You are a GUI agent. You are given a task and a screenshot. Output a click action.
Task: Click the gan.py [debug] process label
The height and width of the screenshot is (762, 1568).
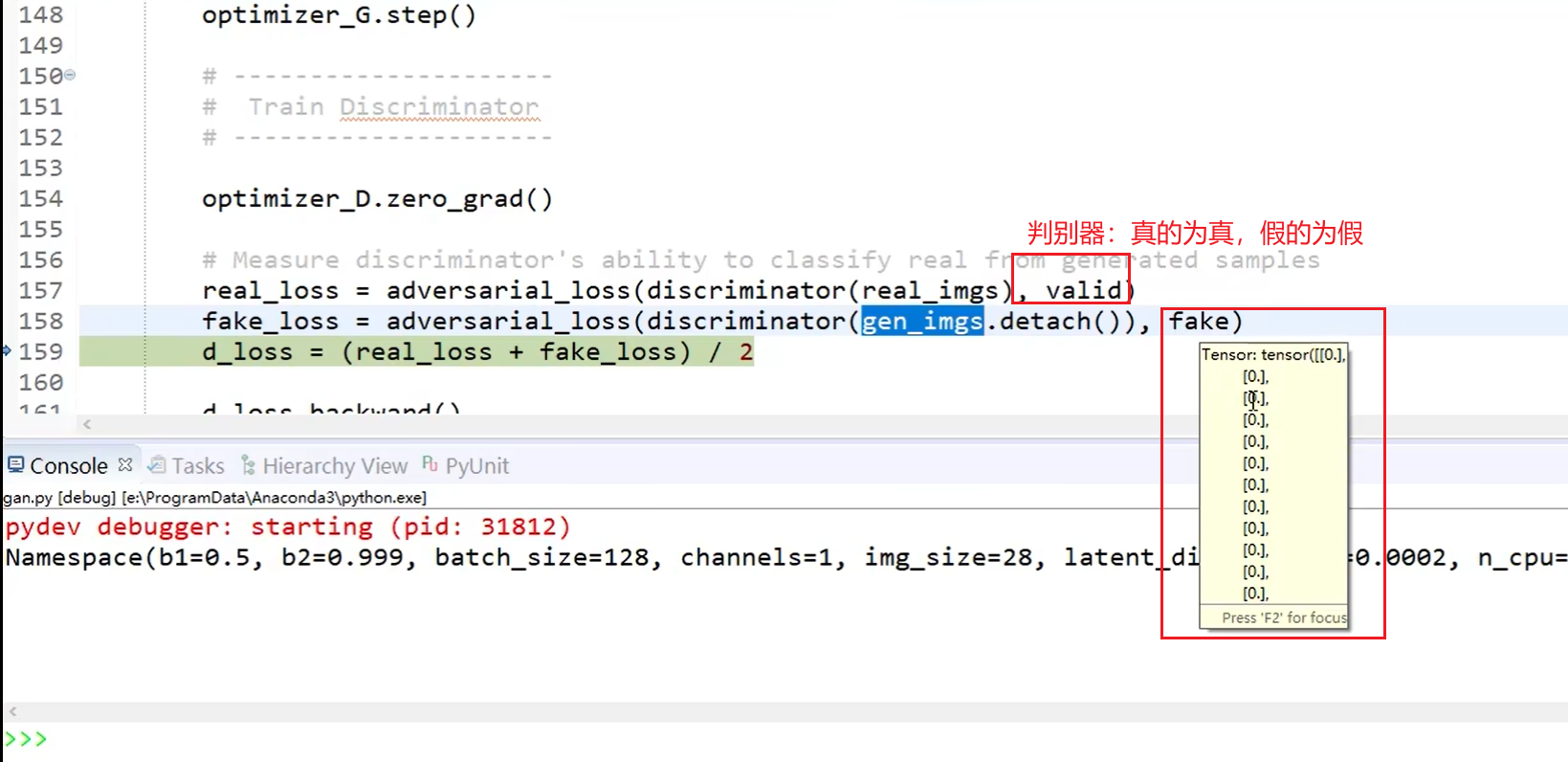click(215, 498)
